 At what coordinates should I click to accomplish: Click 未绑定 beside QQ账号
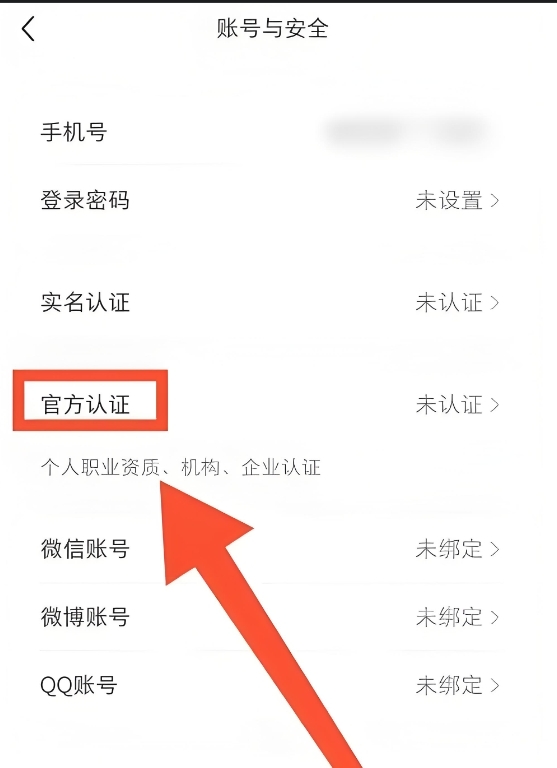(449, 685)
